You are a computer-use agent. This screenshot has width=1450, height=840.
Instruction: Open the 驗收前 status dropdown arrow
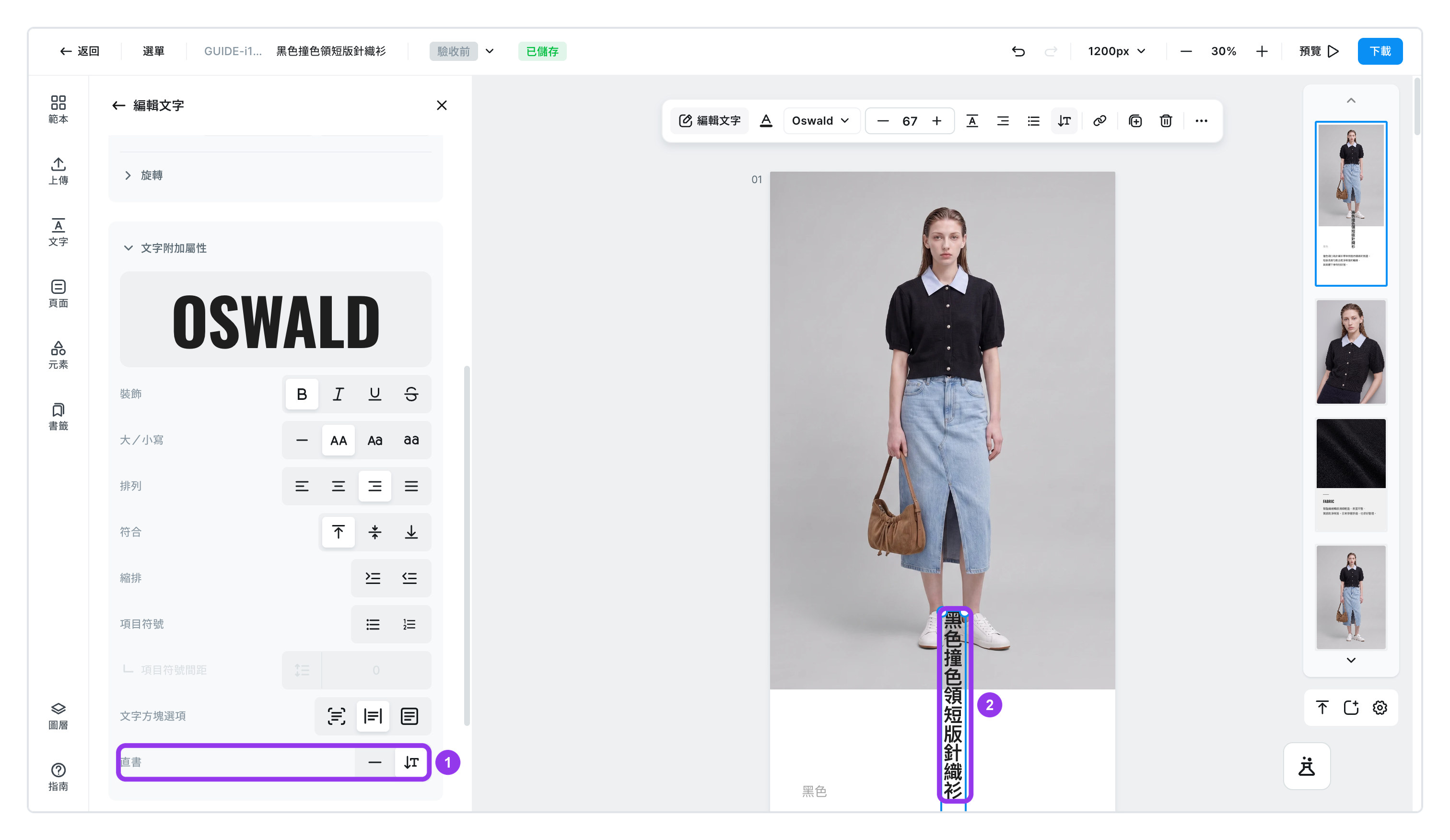point(490,51)
